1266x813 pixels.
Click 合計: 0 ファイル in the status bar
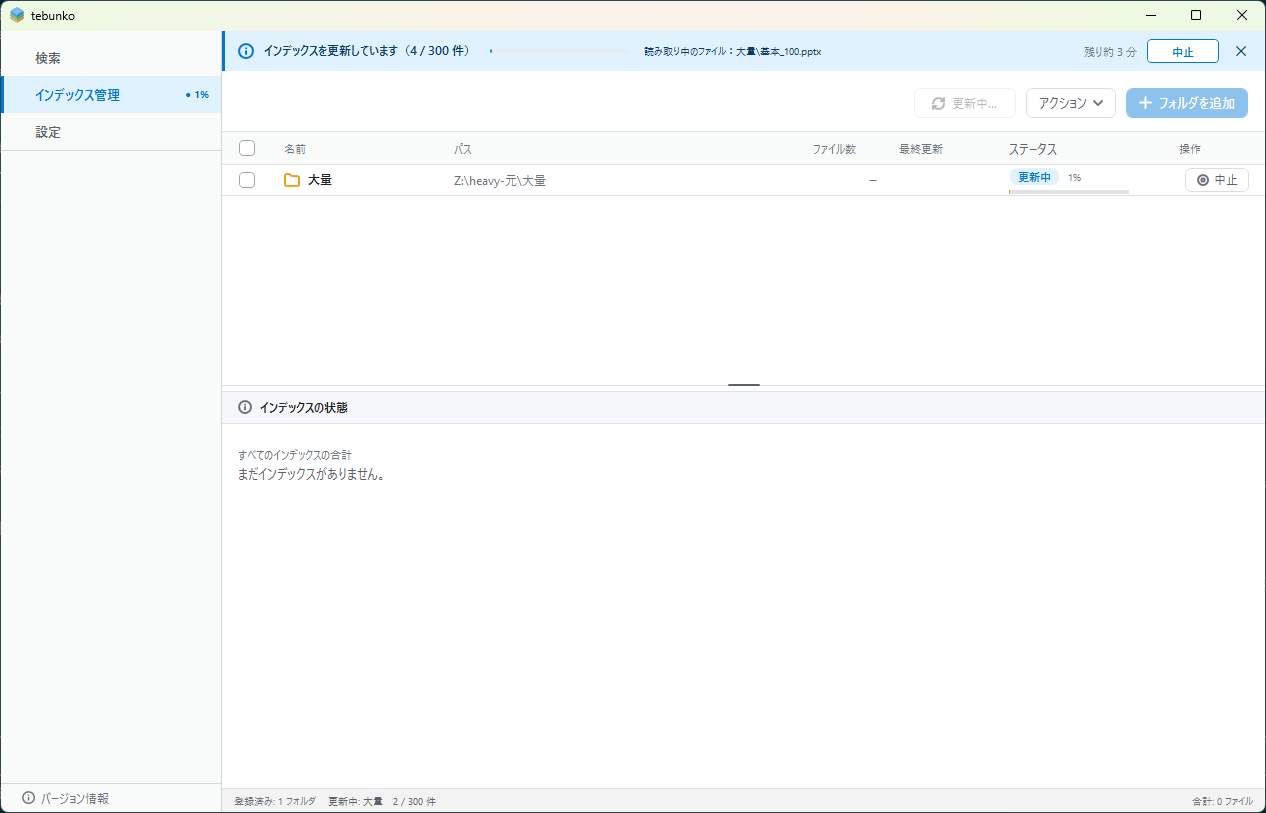[x=1222, y=801]
